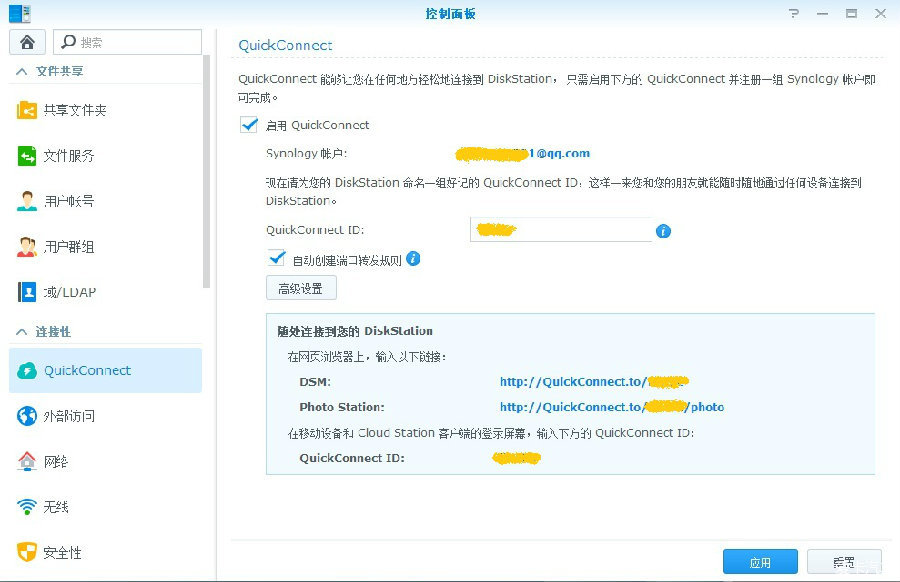This screenshot has height=582, width=900.
Task: Go to 用户群组 in sidebar
Action: point(106,247)
